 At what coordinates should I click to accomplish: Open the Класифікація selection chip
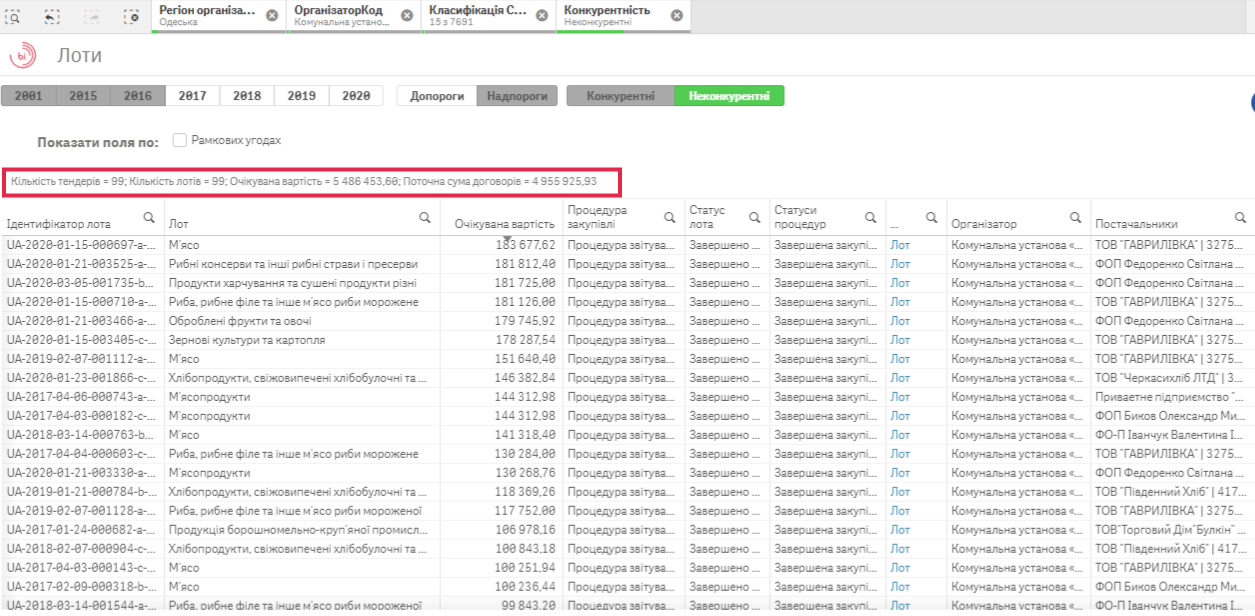478,15
